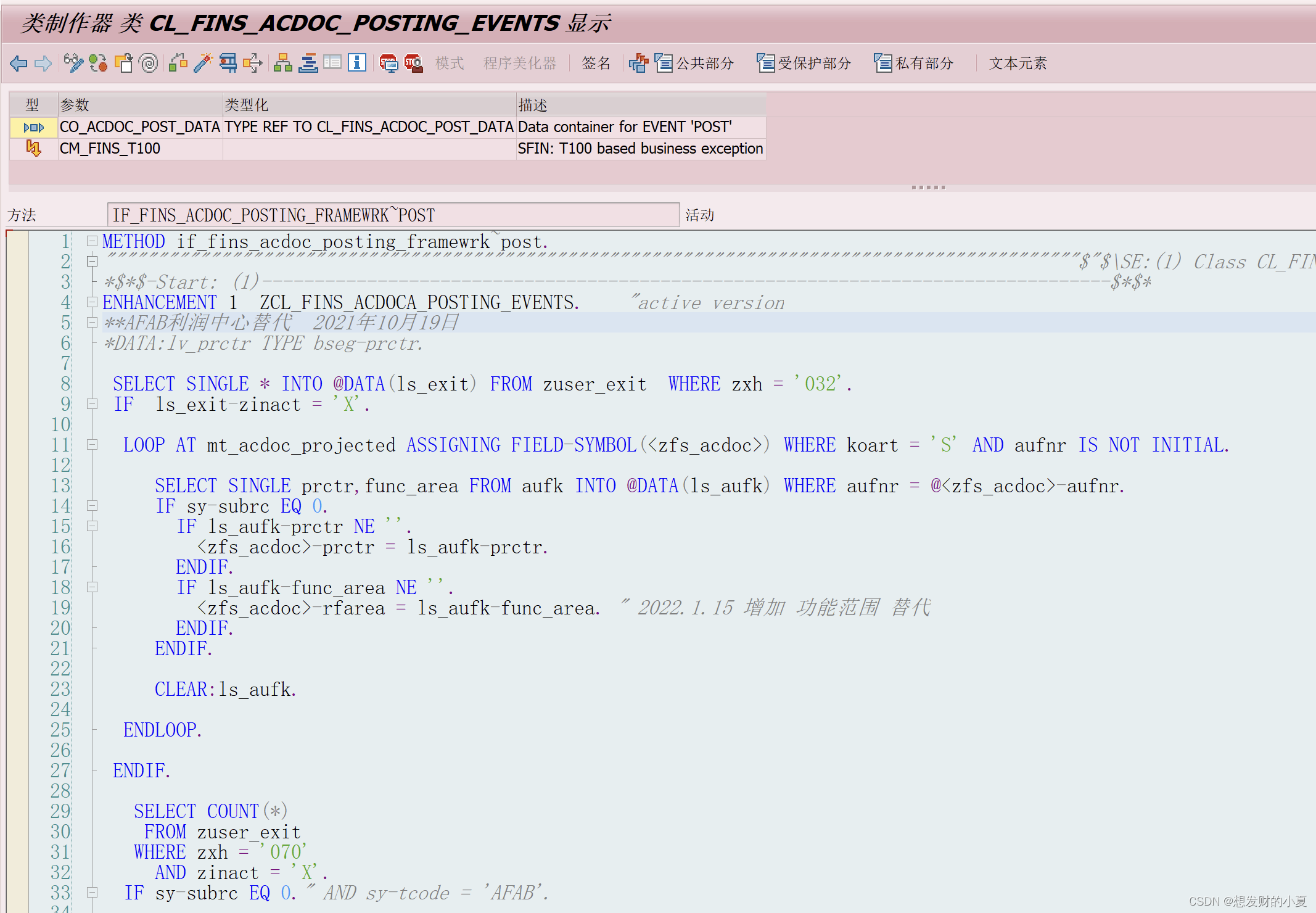This screenshot has height=913, width=1316.
Task: Click the enhancement spiral icon
Action: 149,63
